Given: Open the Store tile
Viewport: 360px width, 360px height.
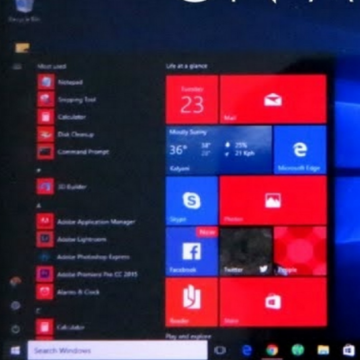Looking at the screenshot, I should pyautogui.click(x=273, y=302).
